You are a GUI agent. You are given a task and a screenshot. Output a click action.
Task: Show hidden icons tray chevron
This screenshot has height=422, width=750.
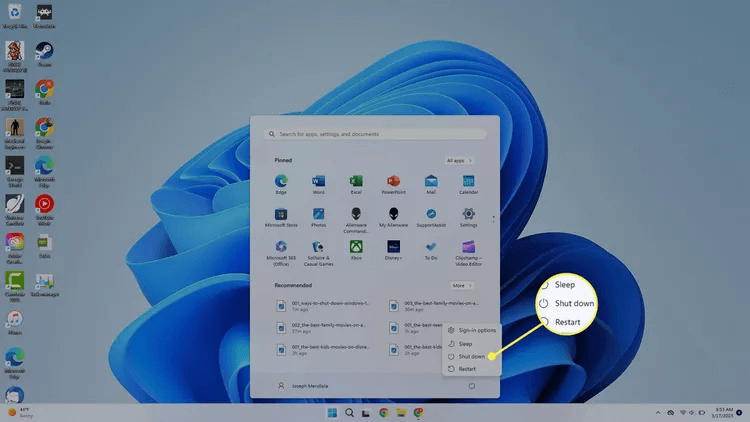click(658, 412)
